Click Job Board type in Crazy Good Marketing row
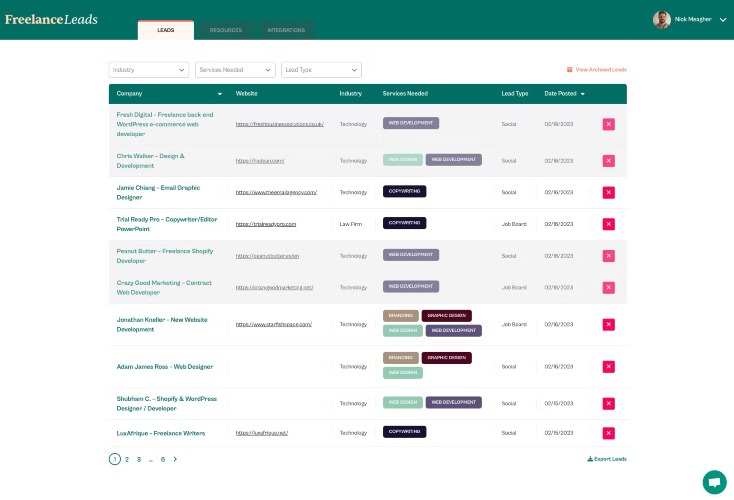Image resolution: width=734 pixels, height=500 pixels. (514, 287)
